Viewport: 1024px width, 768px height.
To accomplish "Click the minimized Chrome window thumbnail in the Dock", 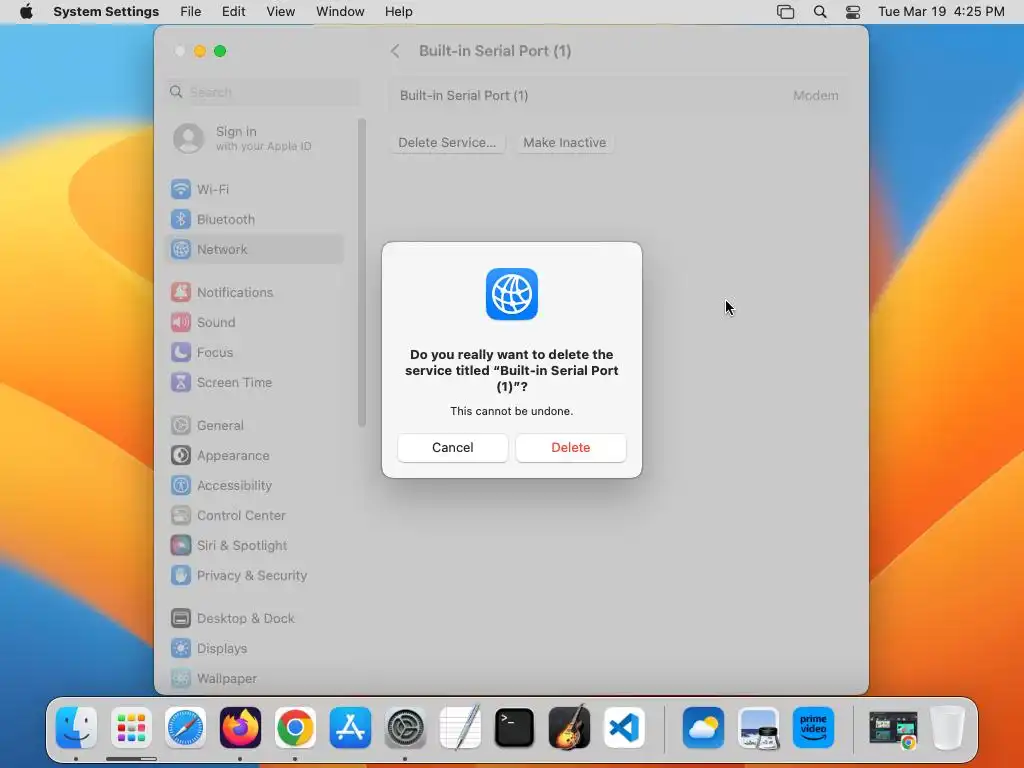I will pyautogui.click(x=893, y=729).
